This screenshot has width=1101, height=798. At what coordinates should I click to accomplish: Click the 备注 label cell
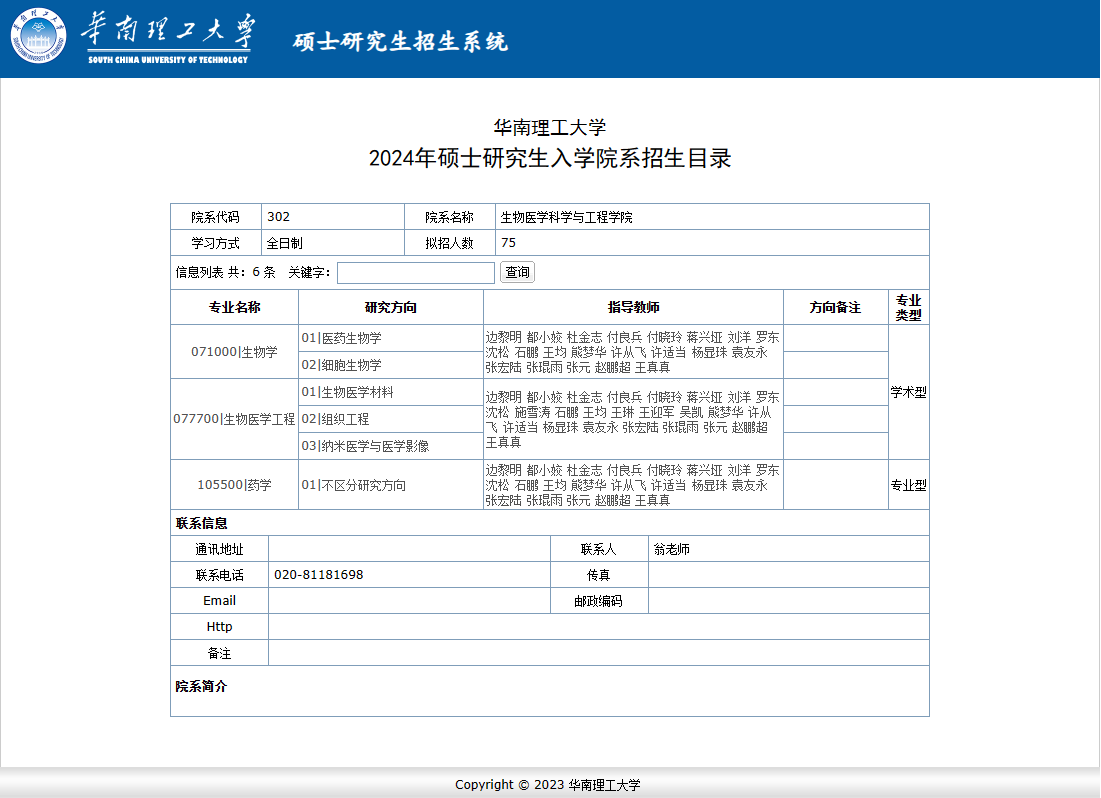220,653
